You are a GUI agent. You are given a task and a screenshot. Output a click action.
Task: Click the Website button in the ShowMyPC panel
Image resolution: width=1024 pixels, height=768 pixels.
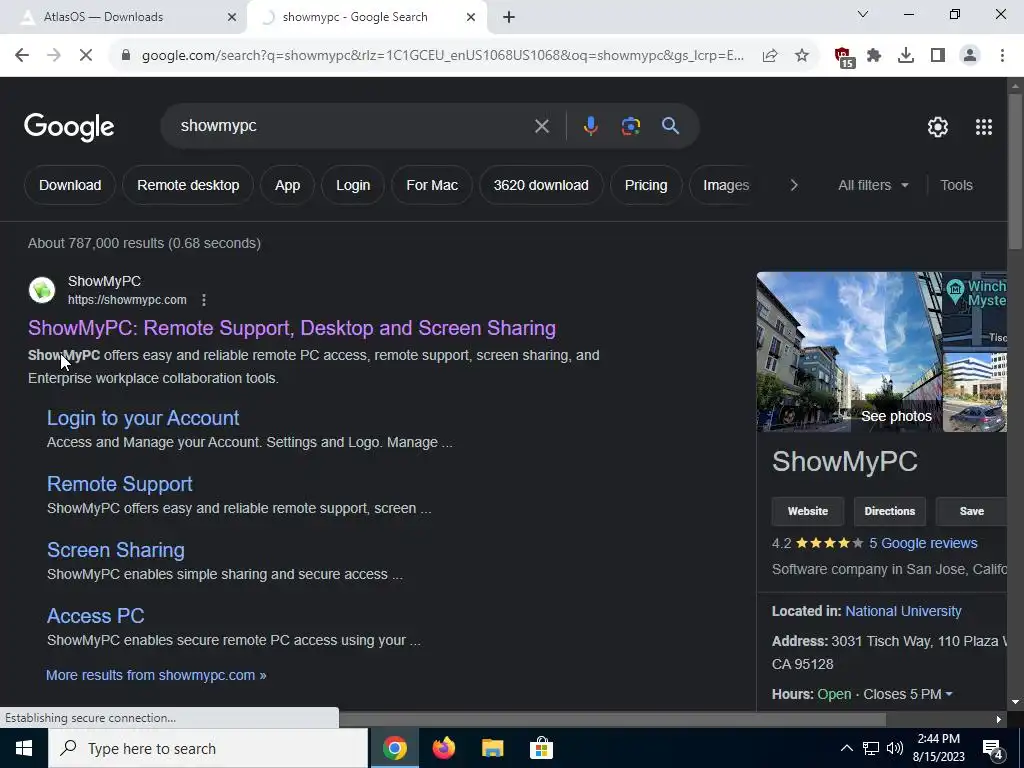pyautogui.click(x=808, y=511)
